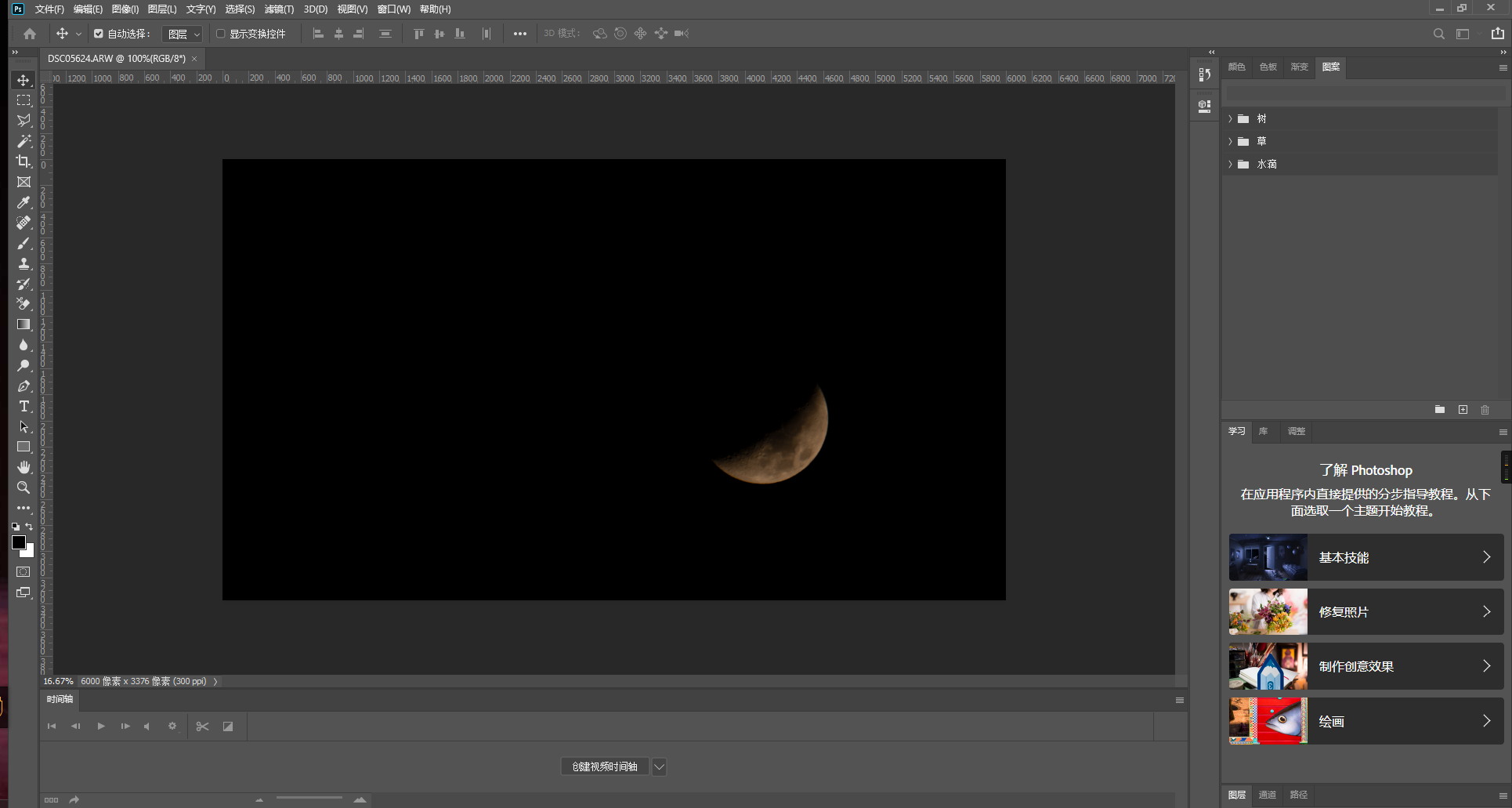Select the Polygonal Lasso tool
1512x808 pixels.
tap(24, 121)
